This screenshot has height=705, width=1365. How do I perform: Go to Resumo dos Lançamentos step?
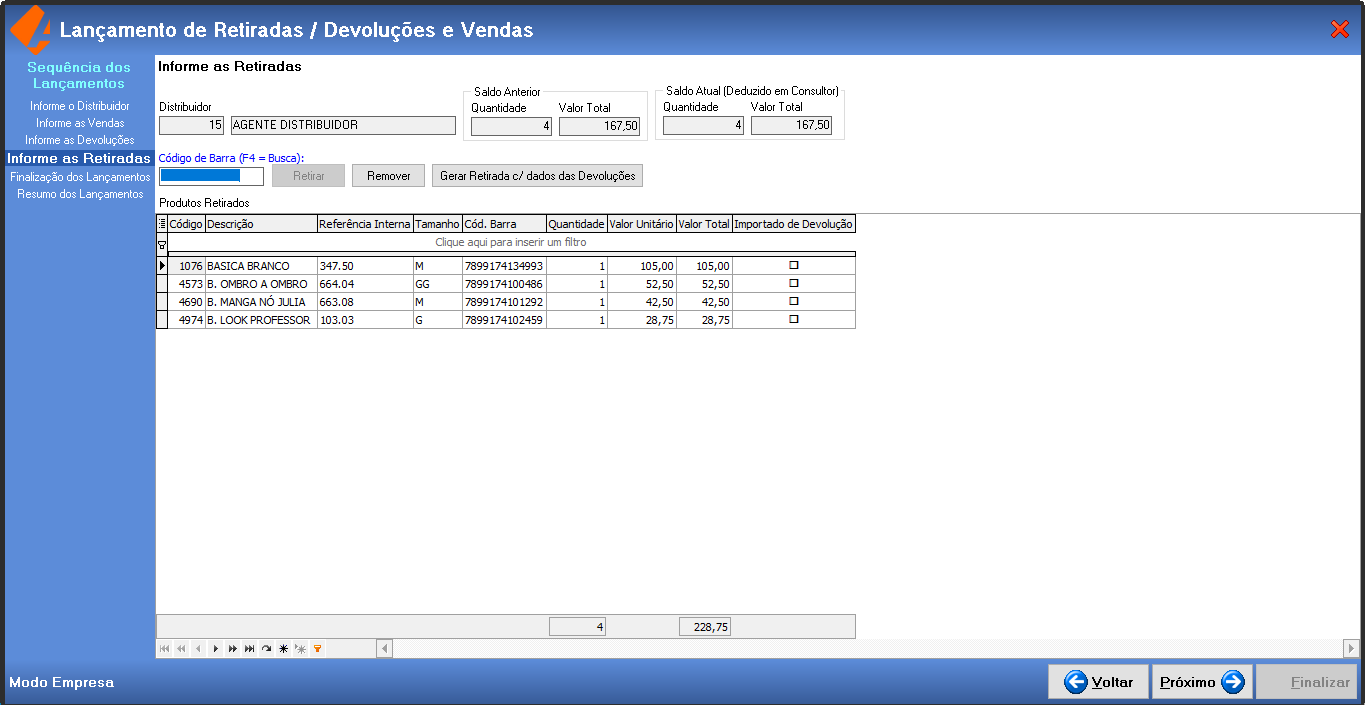80,194
